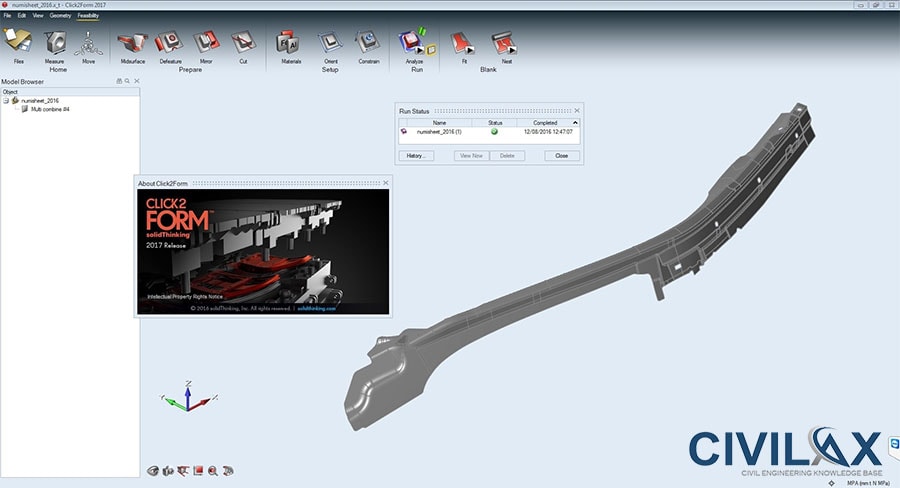Click the Name column header in Run Status
The width and height of the screenshot is (900, 488).
439,123
